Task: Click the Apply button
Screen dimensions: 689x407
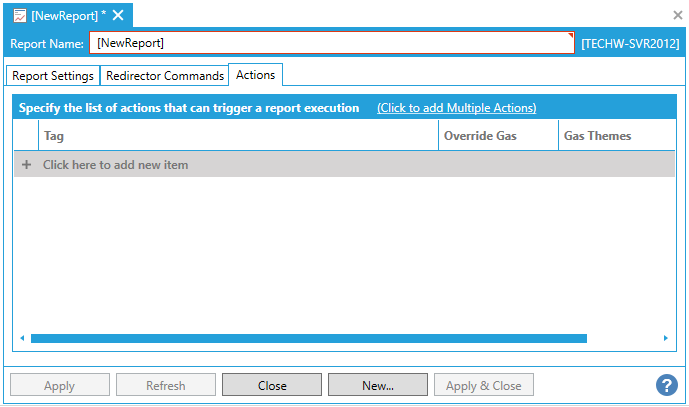Action: point(60,385)
